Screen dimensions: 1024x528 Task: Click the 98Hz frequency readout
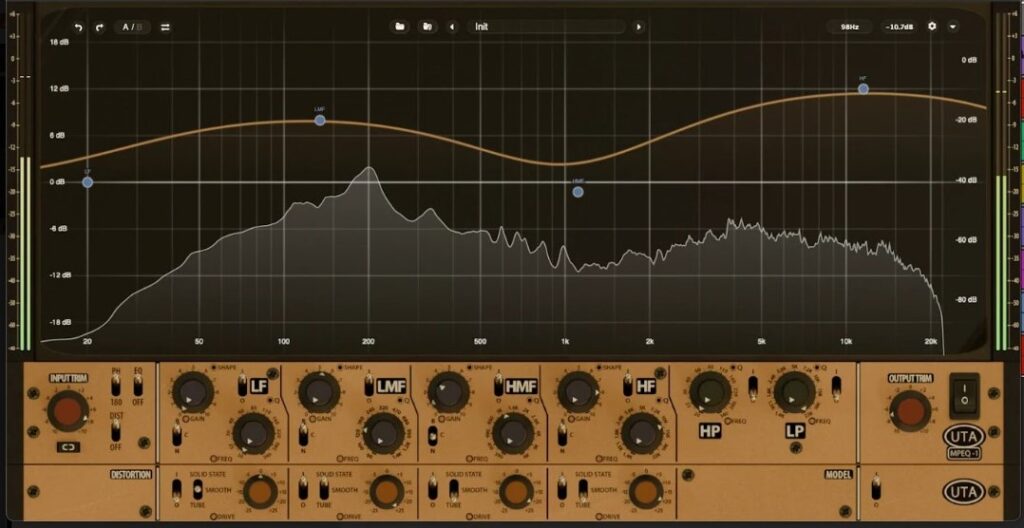pyautogui.click(x=849, y=27)
